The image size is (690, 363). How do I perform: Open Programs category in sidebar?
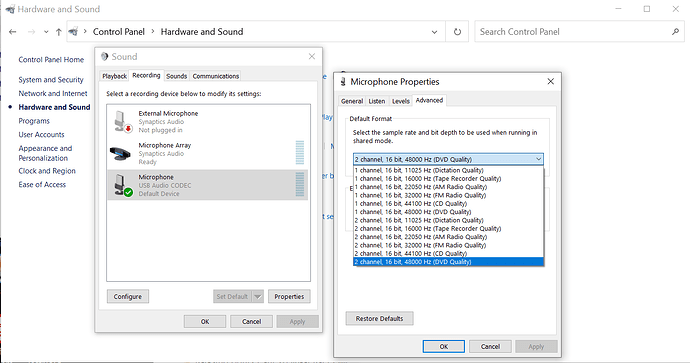point(34,121)
